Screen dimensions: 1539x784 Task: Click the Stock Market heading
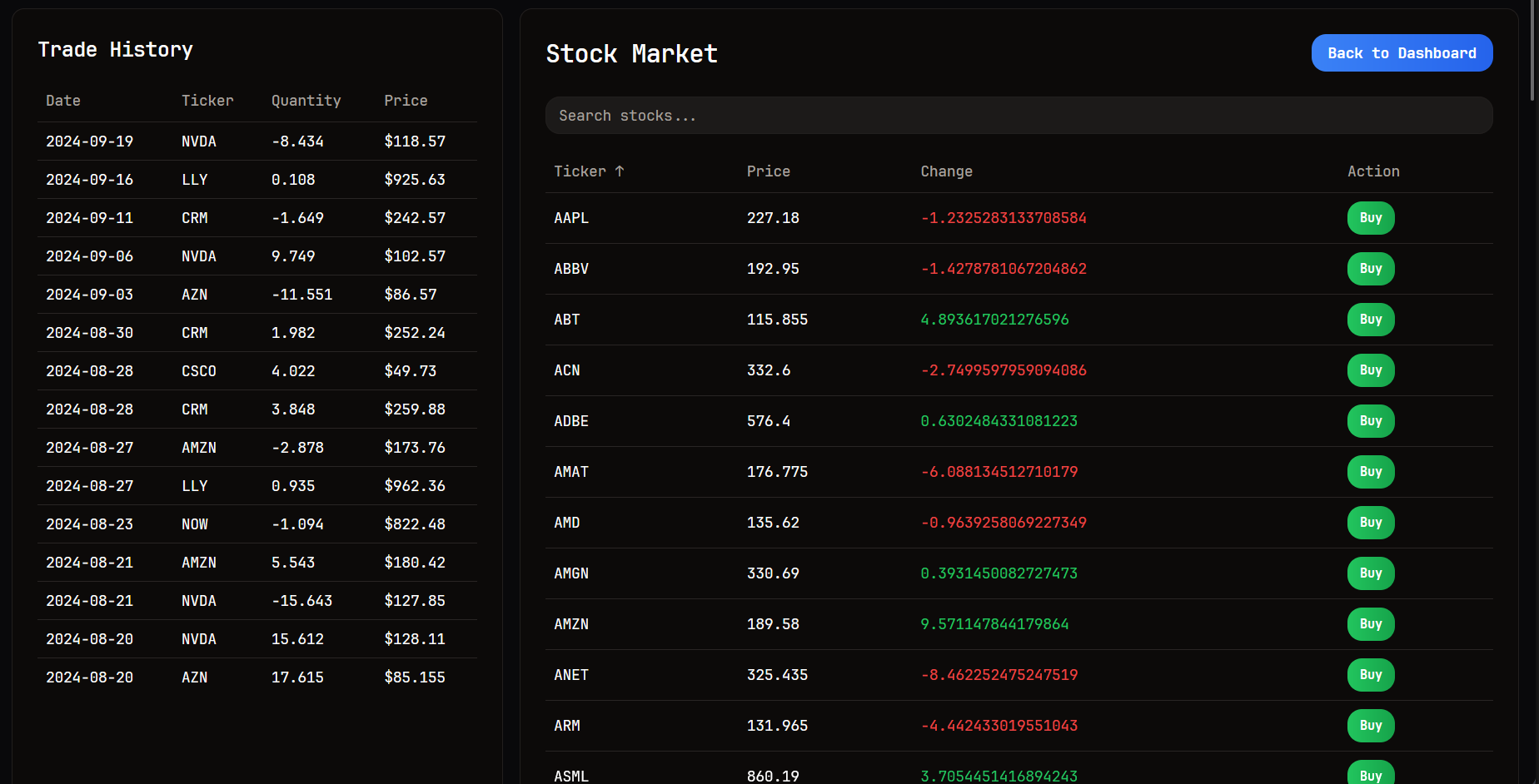point(631,54)
